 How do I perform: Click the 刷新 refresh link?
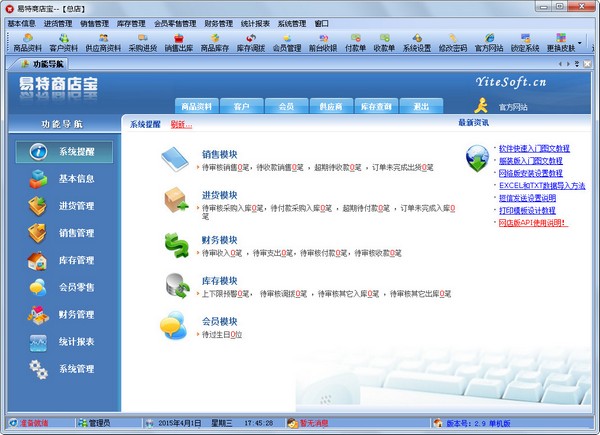click(181, 124)
